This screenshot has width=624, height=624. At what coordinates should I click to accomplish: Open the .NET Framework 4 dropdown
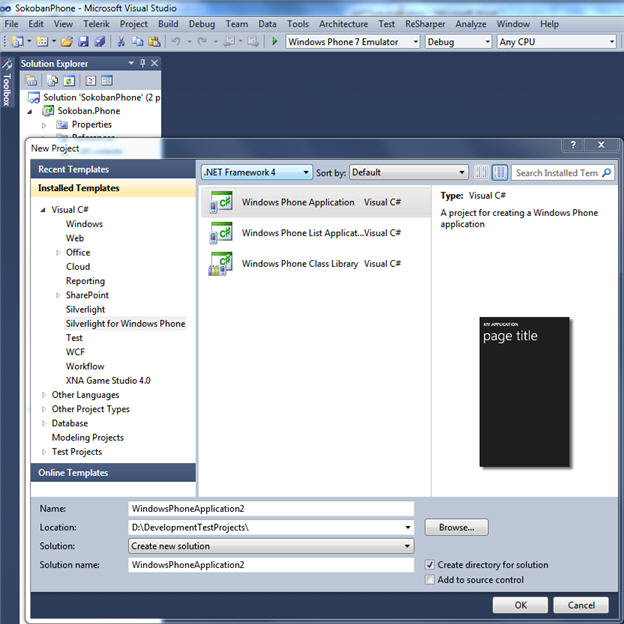257,172
